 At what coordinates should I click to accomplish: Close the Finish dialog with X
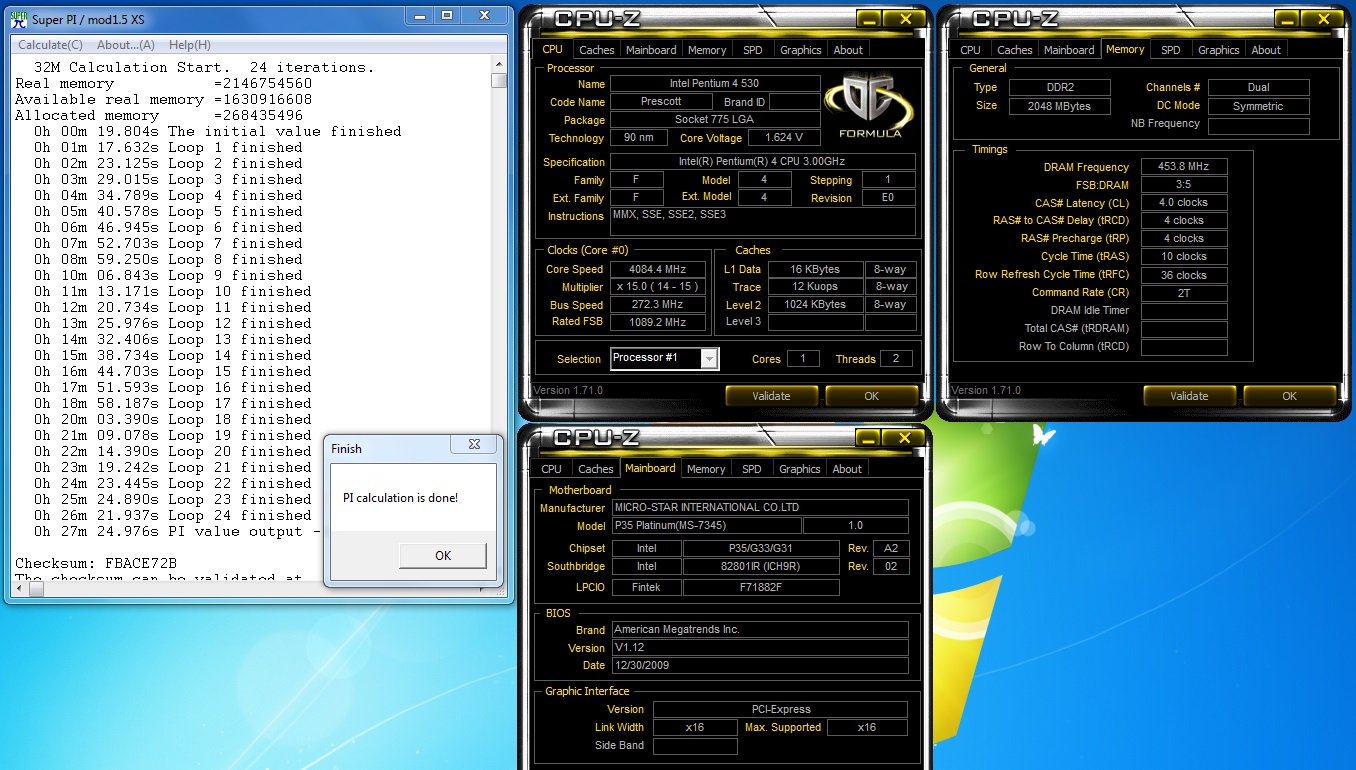[474, 444]
